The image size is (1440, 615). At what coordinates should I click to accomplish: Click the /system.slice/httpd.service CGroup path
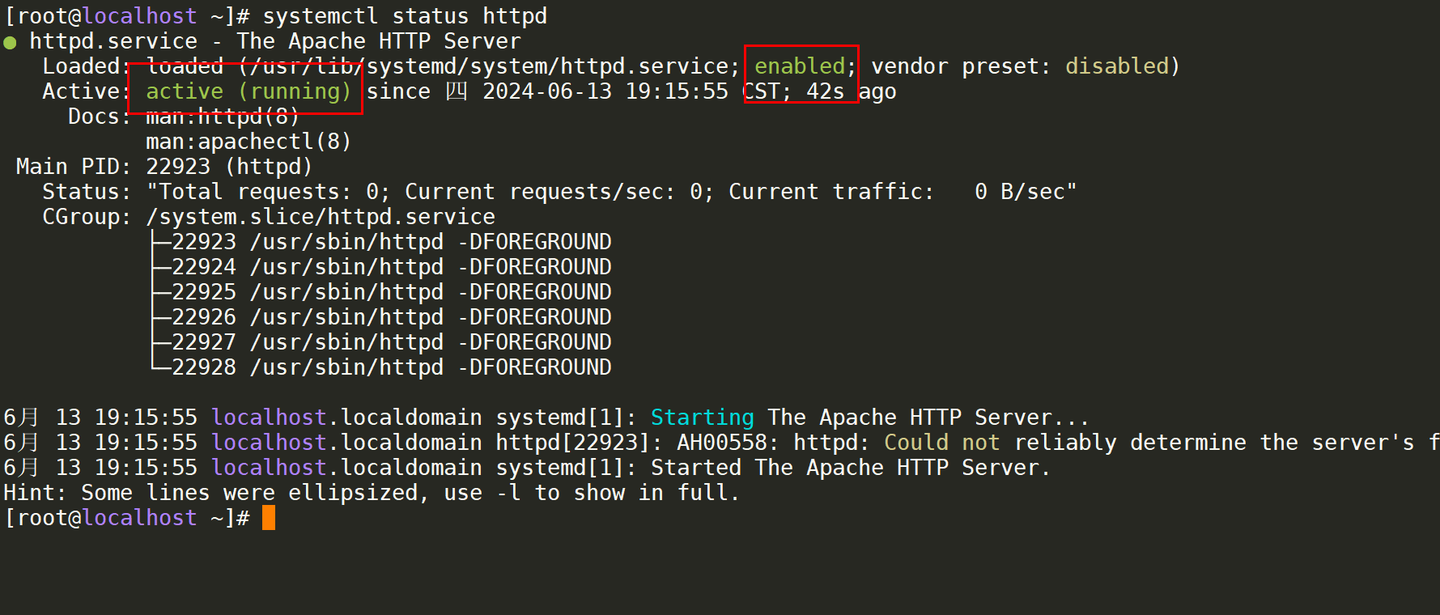pyautogui.click(x=320, y=217)
